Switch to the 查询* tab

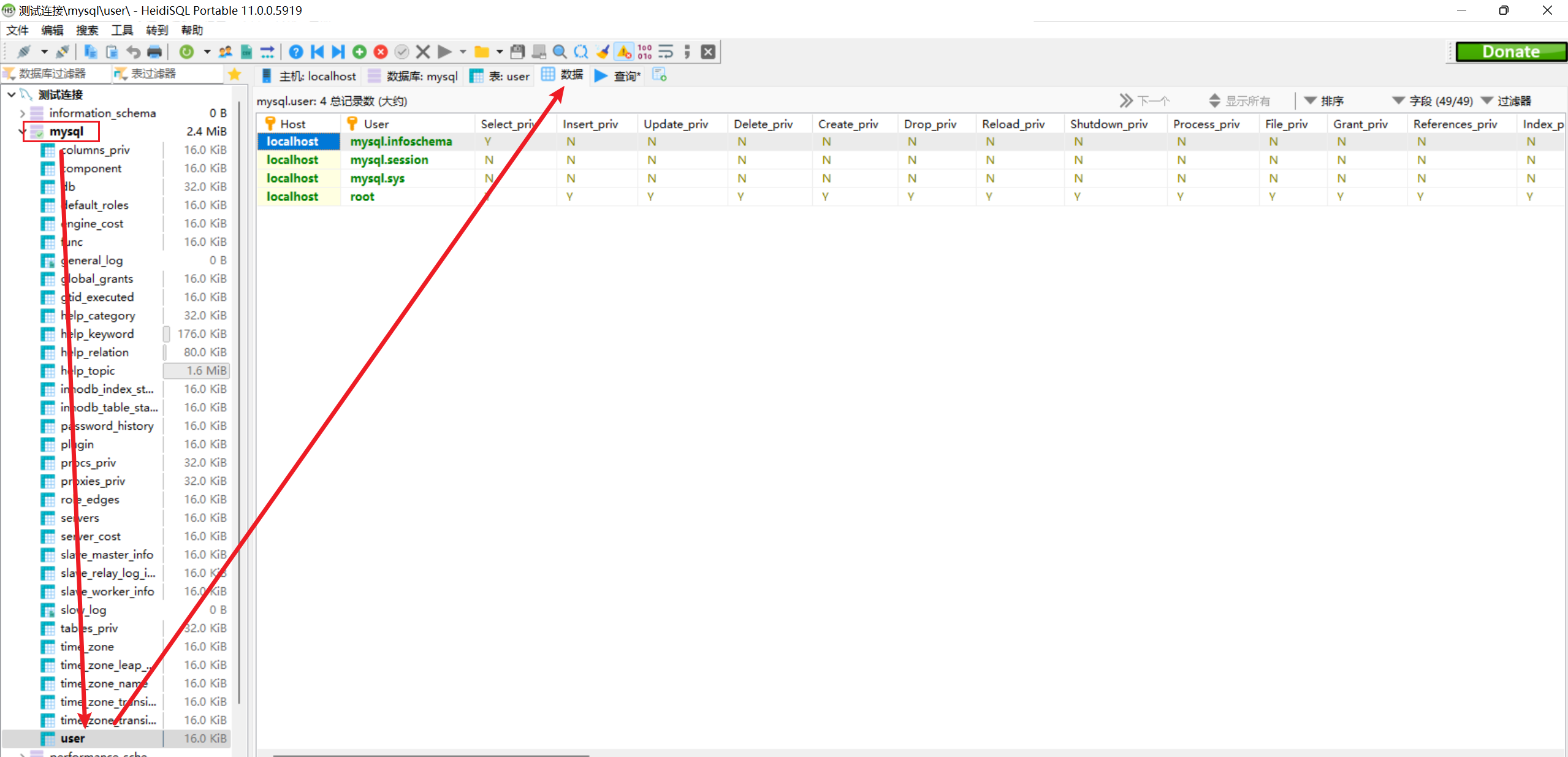[x=618, y=76]
